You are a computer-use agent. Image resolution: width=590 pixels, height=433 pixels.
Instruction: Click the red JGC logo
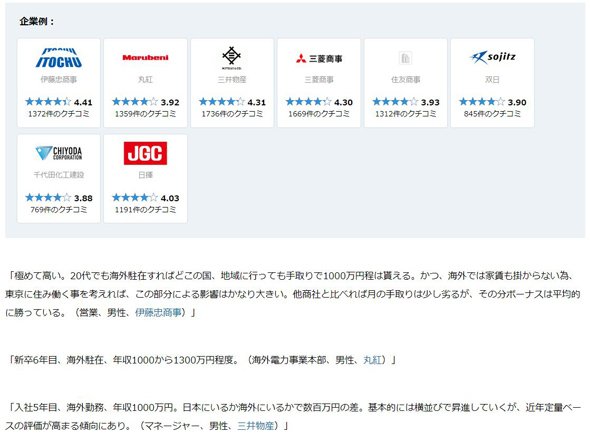point(145,153)
